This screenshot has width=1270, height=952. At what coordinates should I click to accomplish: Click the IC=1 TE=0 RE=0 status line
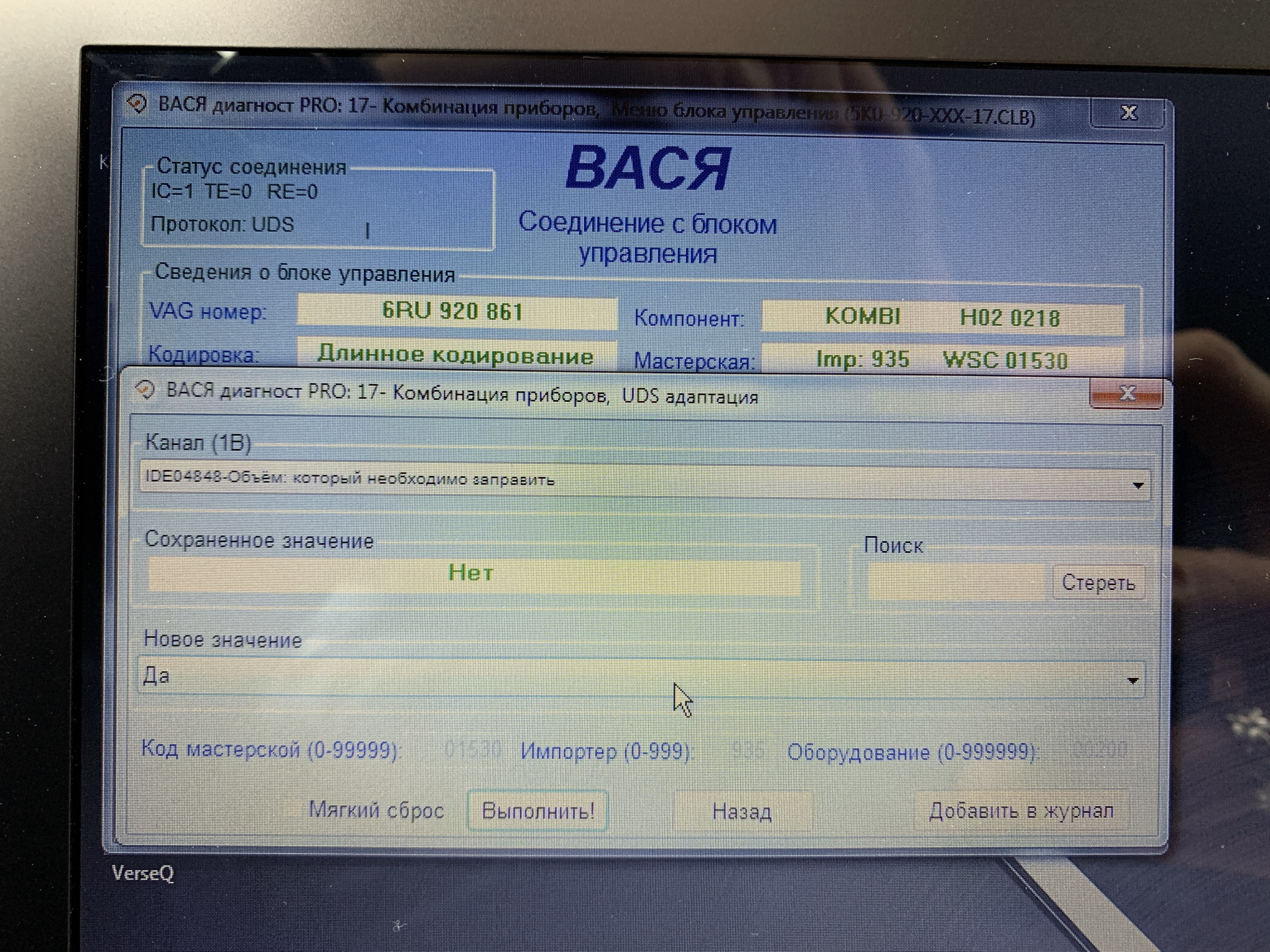coord(234,192)
